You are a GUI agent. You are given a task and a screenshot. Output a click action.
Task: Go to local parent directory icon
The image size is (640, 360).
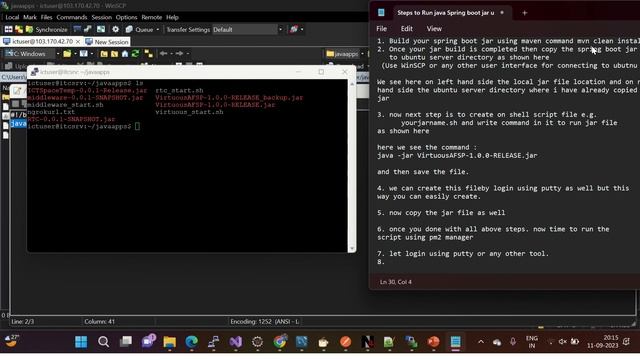point(104,53)
